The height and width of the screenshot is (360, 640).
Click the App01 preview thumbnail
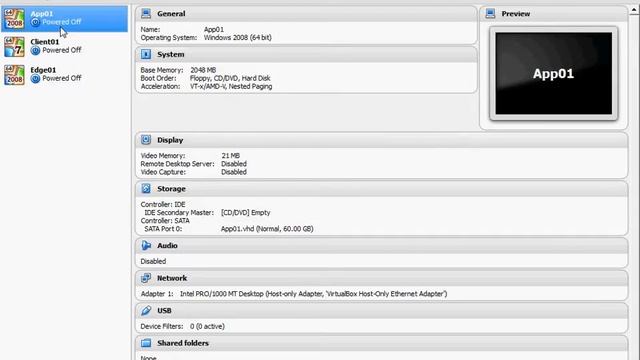coord(553,73)
